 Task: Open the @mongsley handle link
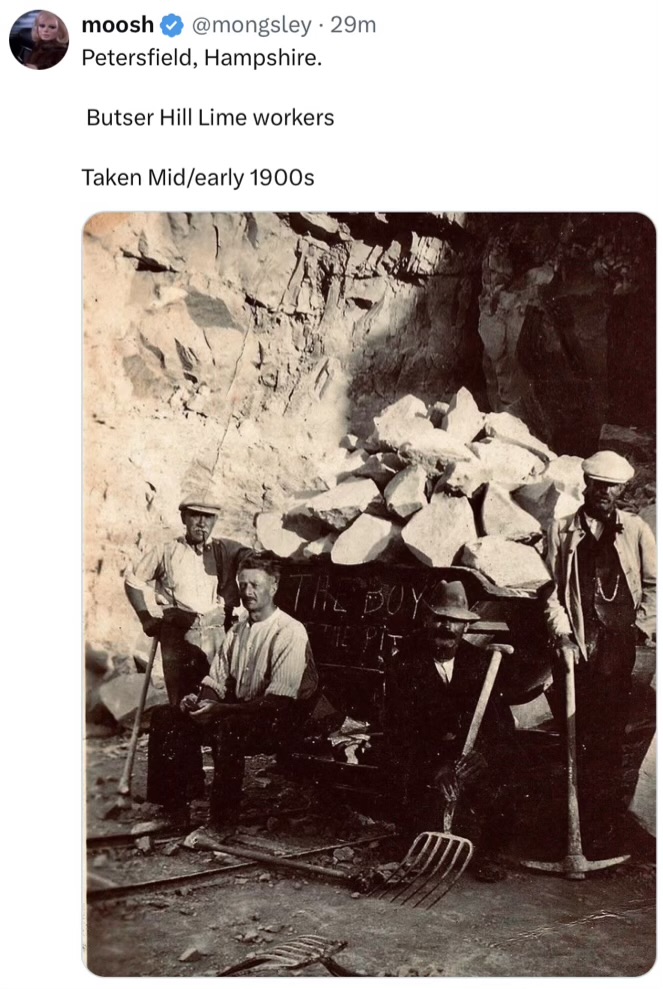[250, 25]
